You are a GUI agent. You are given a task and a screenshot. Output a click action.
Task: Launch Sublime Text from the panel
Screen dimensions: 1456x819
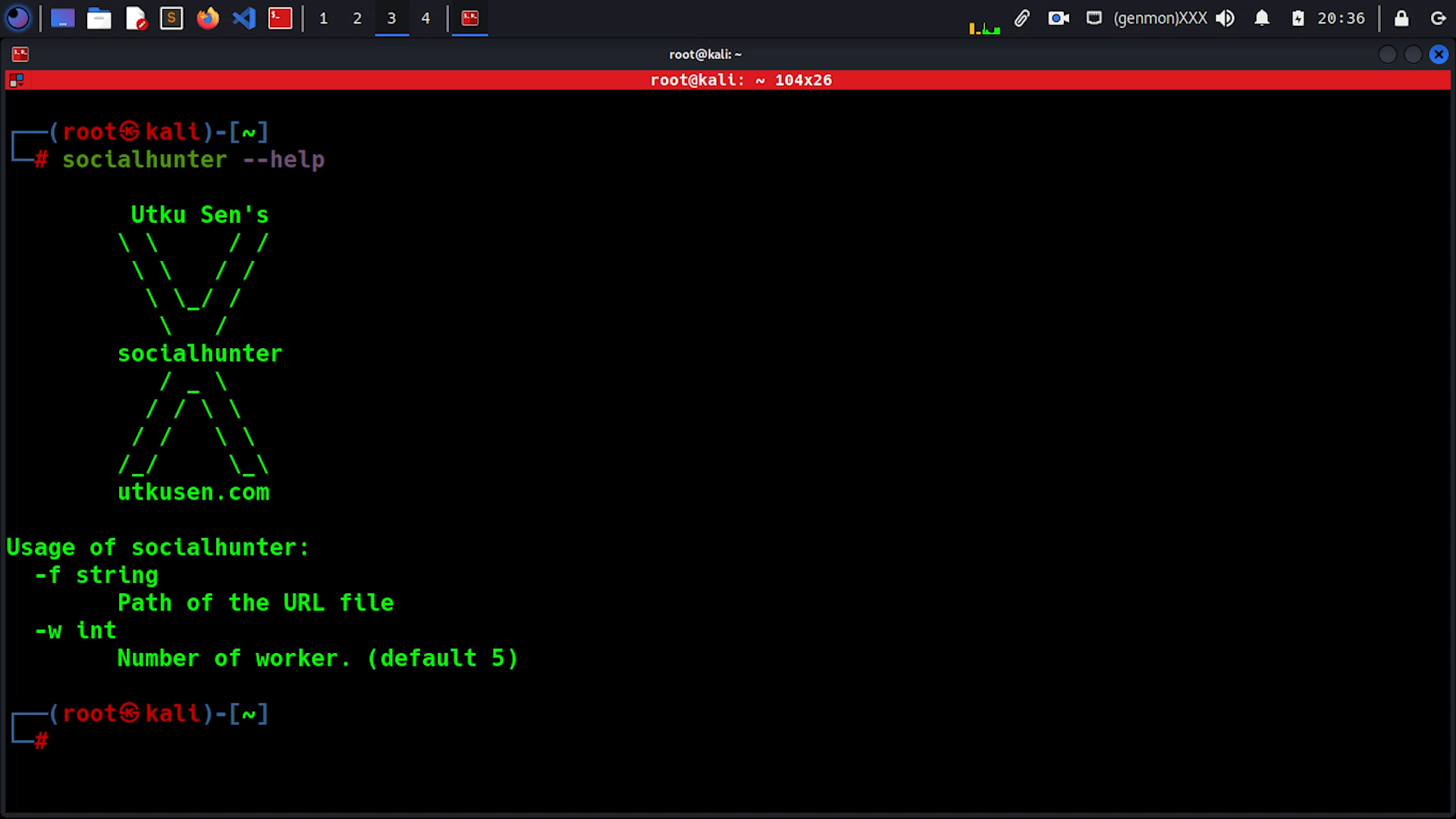171,18
